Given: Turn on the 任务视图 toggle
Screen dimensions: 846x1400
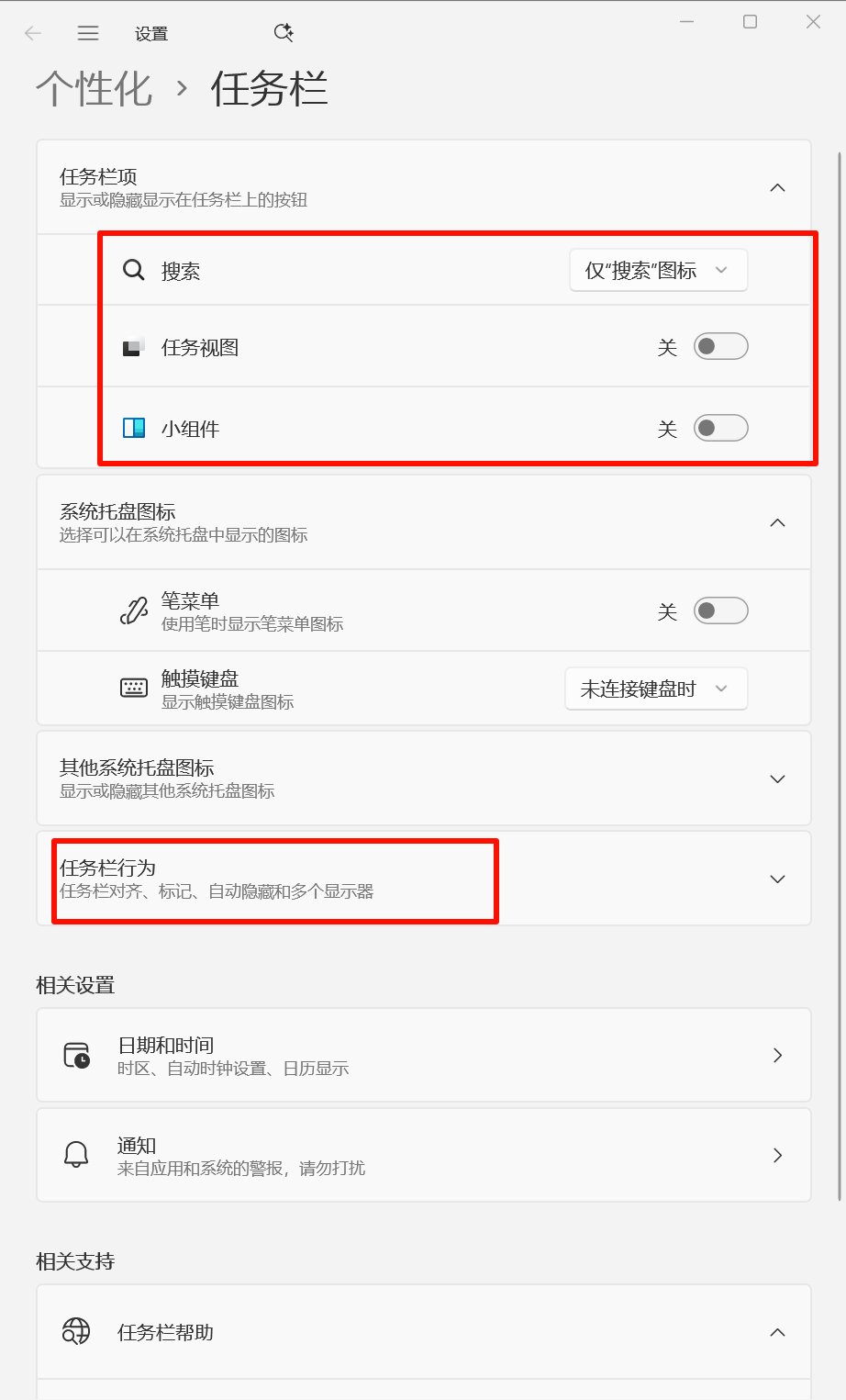Looking at the screenshot, I should (720, 347).
